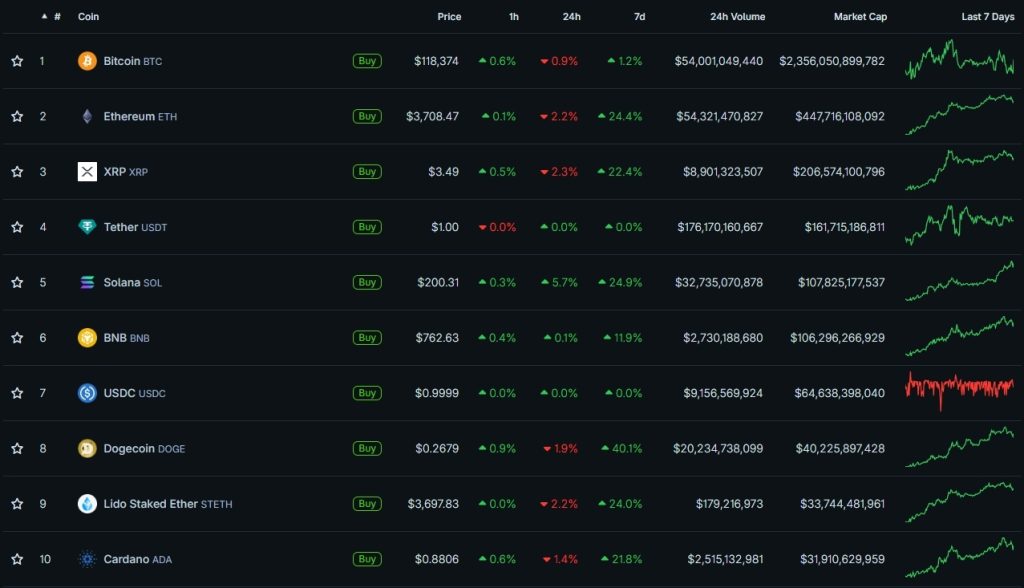The width and height of the screenshot is (1024, 588).
Task: Sort the table by Market Cap header
Action: 859,17
